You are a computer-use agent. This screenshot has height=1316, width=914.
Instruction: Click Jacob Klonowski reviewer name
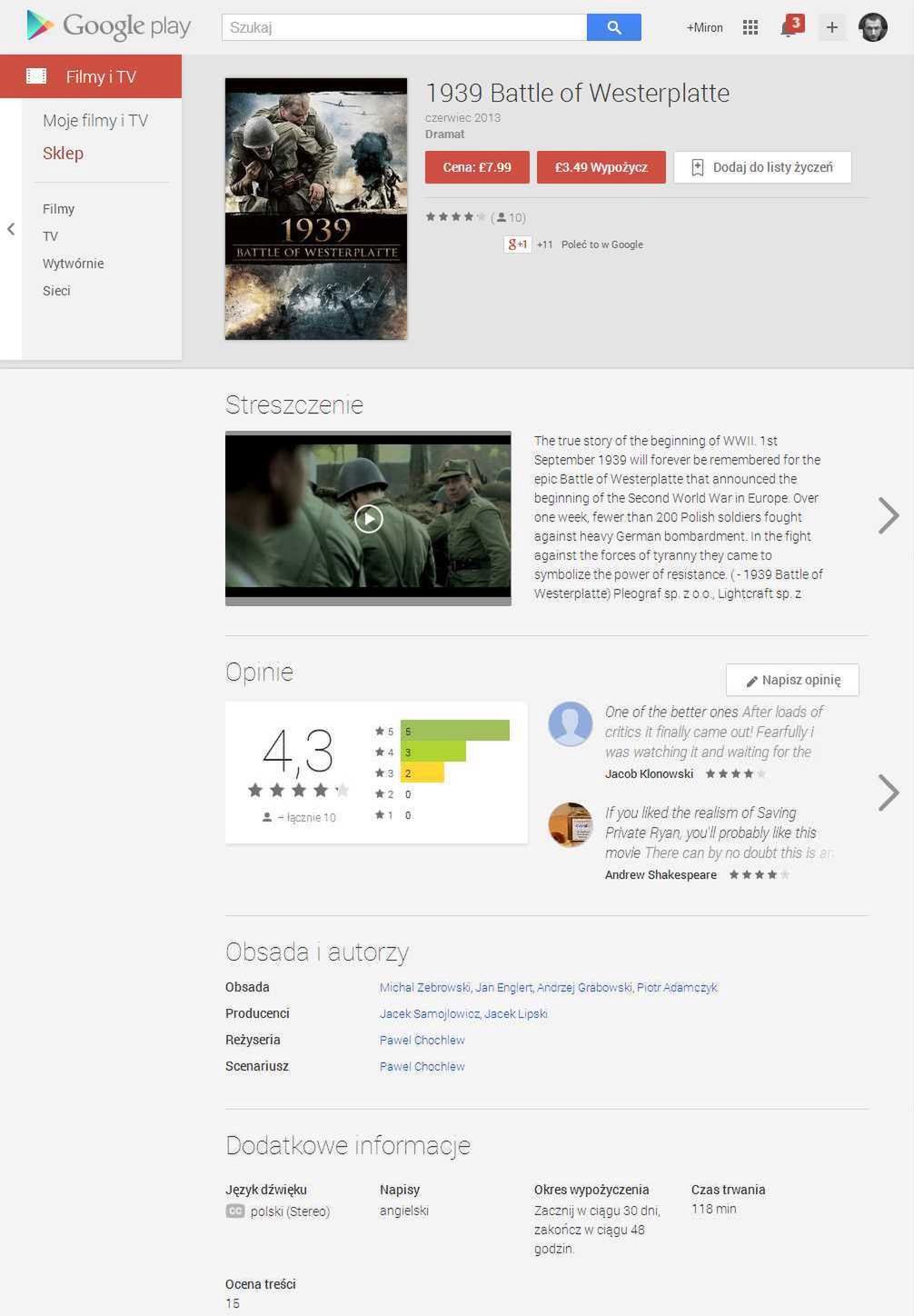[x=649, y=773]
